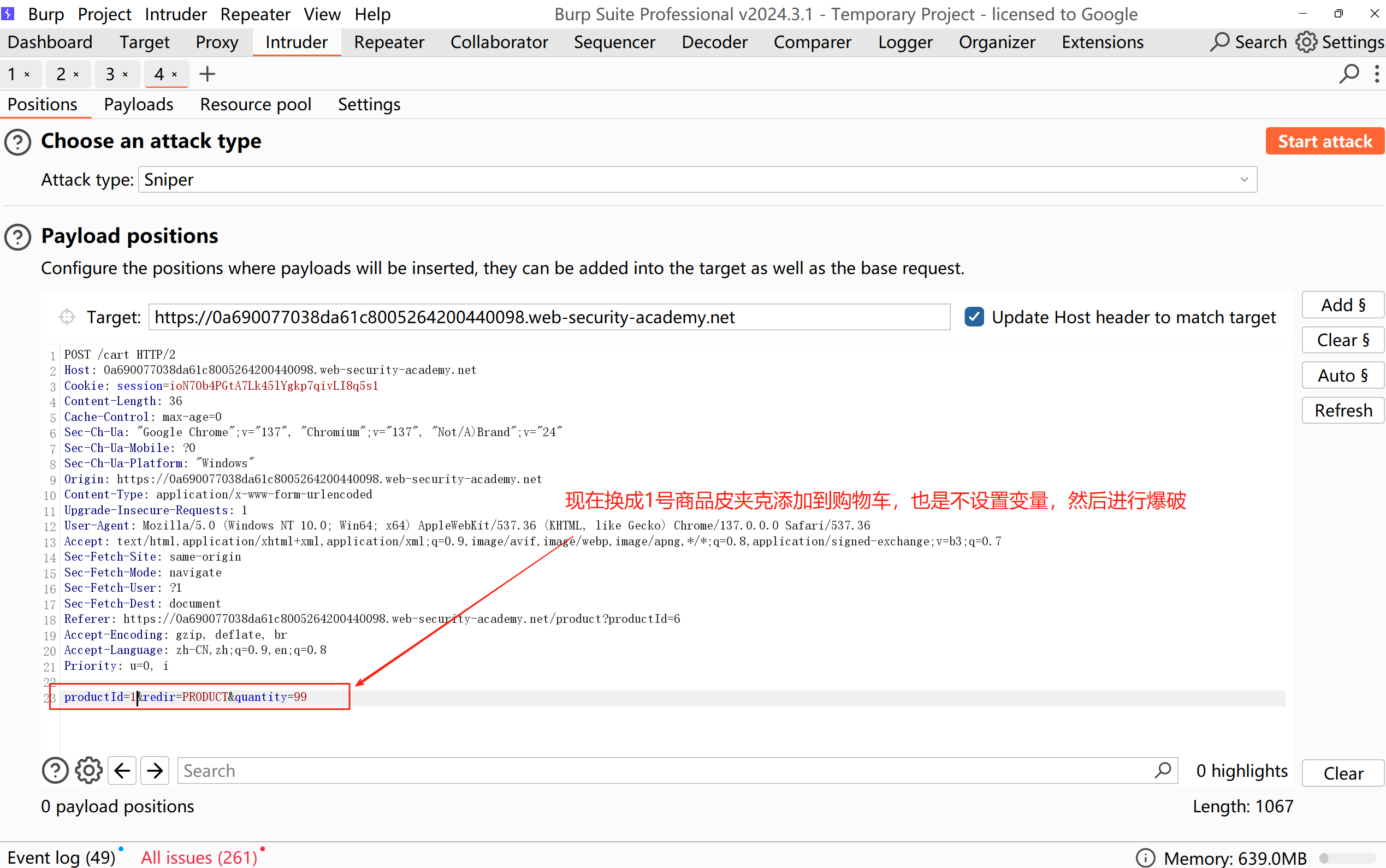Screen dimensions: 1386x868
Task: Click into the Target URL field
Action: click(x=549, y=317)
